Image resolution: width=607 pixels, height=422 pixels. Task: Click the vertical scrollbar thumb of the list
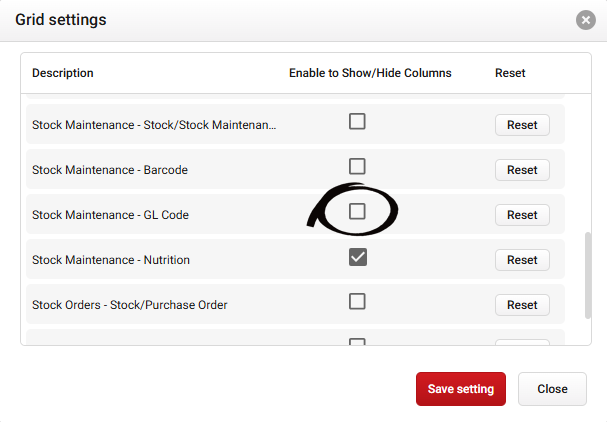point(588,275)
